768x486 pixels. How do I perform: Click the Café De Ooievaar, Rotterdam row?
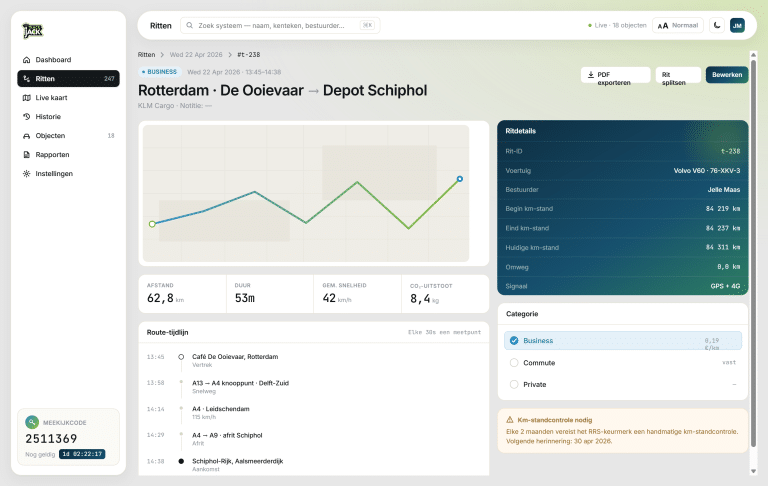(x=313, y=361)
